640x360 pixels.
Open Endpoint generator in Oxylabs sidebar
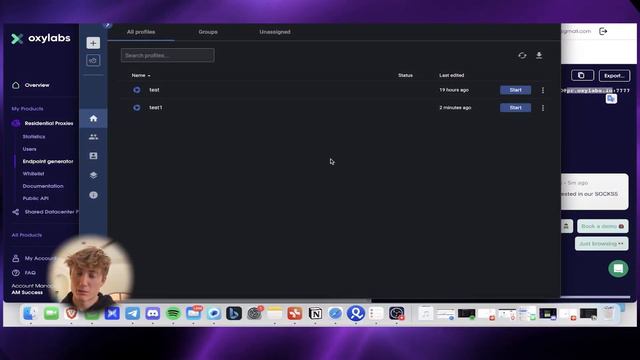click(x=48, y=161)
